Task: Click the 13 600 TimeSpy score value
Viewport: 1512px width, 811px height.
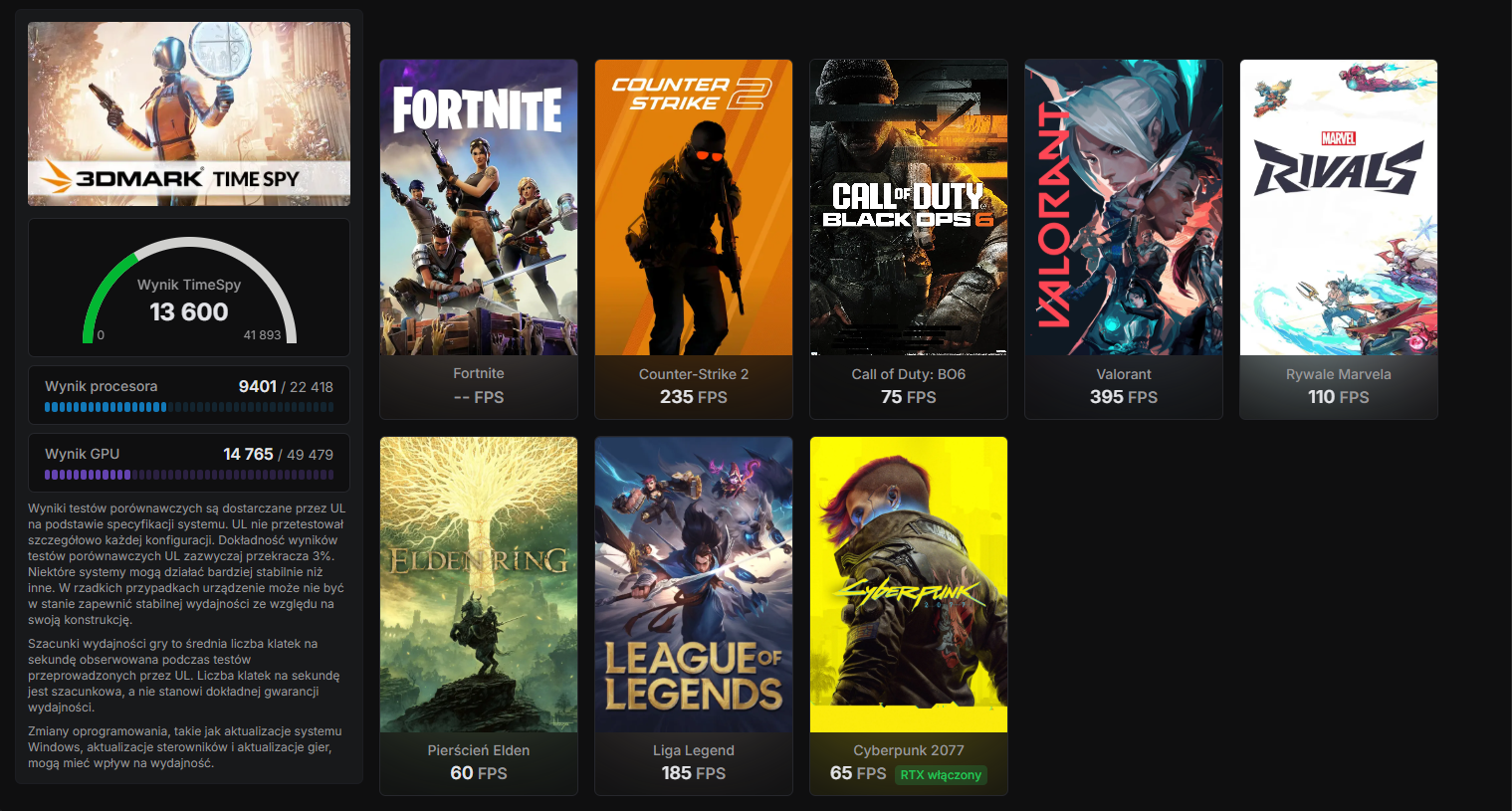Action: pyautogui.click(x=189, y=312)
